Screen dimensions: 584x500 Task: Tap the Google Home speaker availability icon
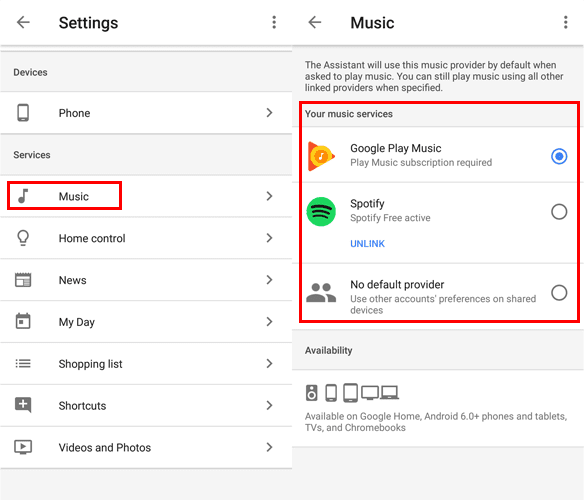(312, 393)
